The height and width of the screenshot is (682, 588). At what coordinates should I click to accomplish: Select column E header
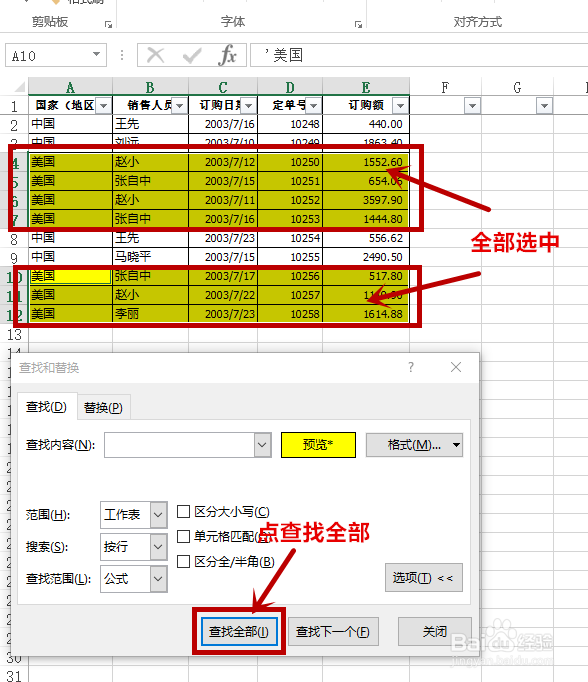[x=366, y=87]
